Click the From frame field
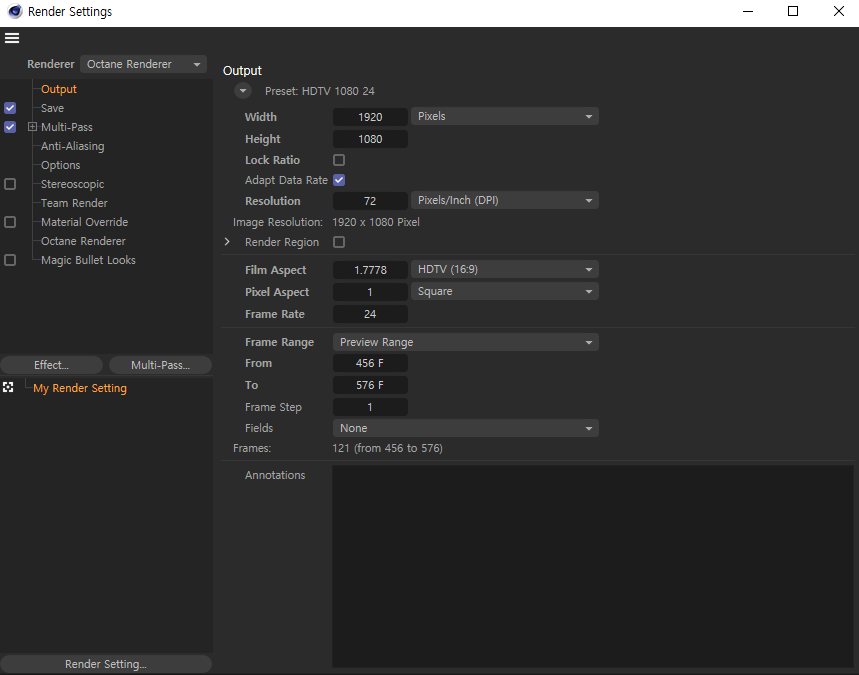This screenshot has height=675, width=859. coord(370,363)
